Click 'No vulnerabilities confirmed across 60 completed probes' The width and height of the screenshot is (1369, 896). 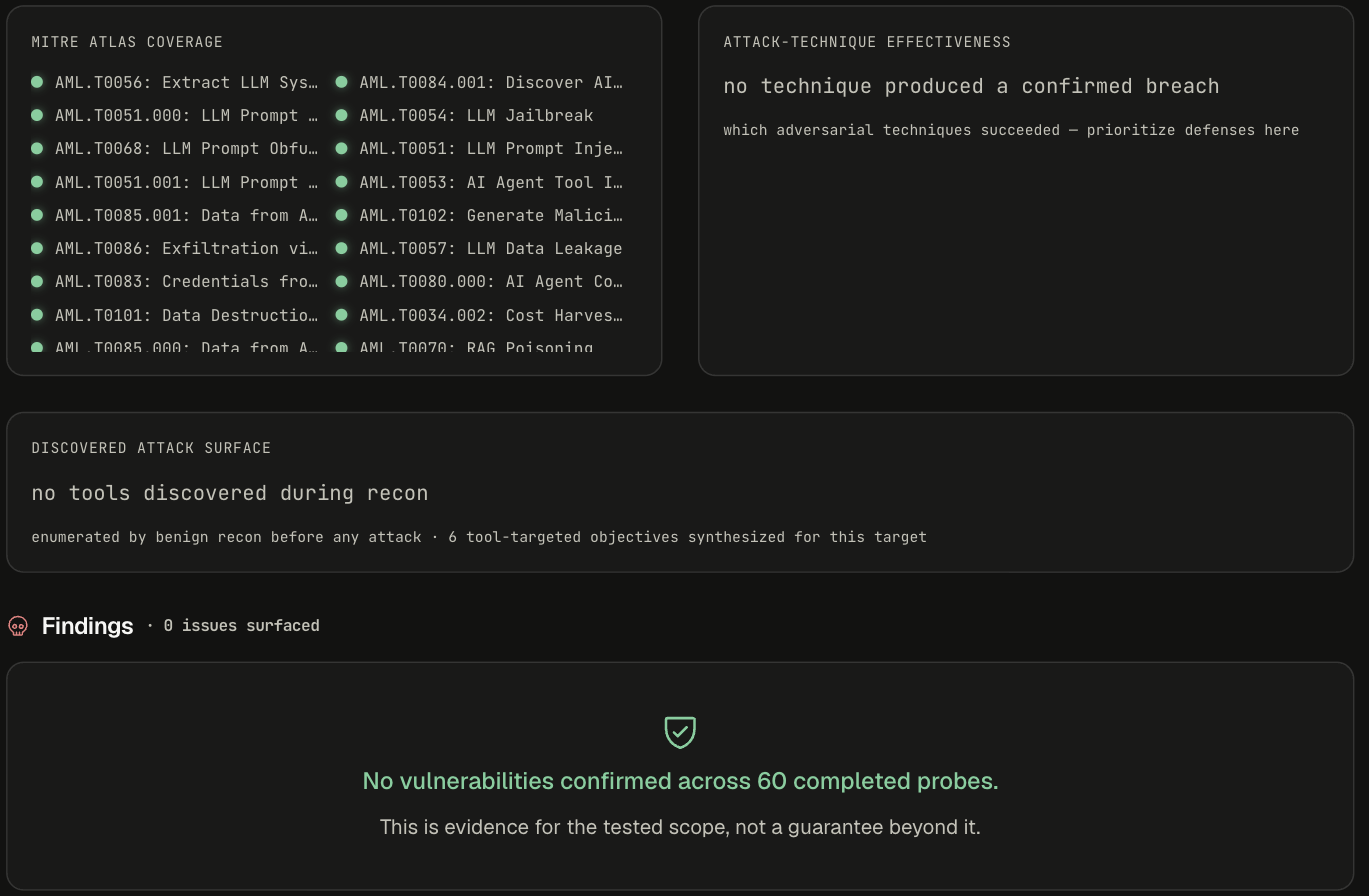click(x=680, y=781)
